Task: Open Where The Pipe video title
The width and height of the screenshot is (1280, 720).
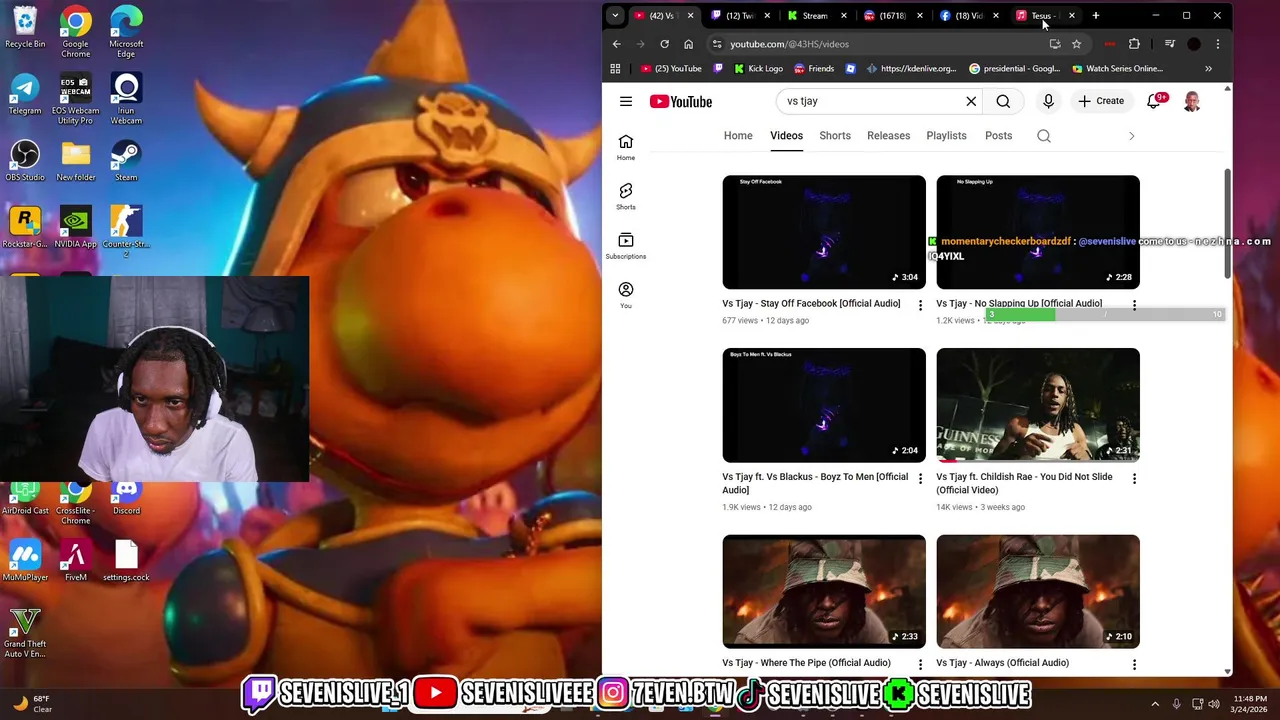Action: coord(806,663)
